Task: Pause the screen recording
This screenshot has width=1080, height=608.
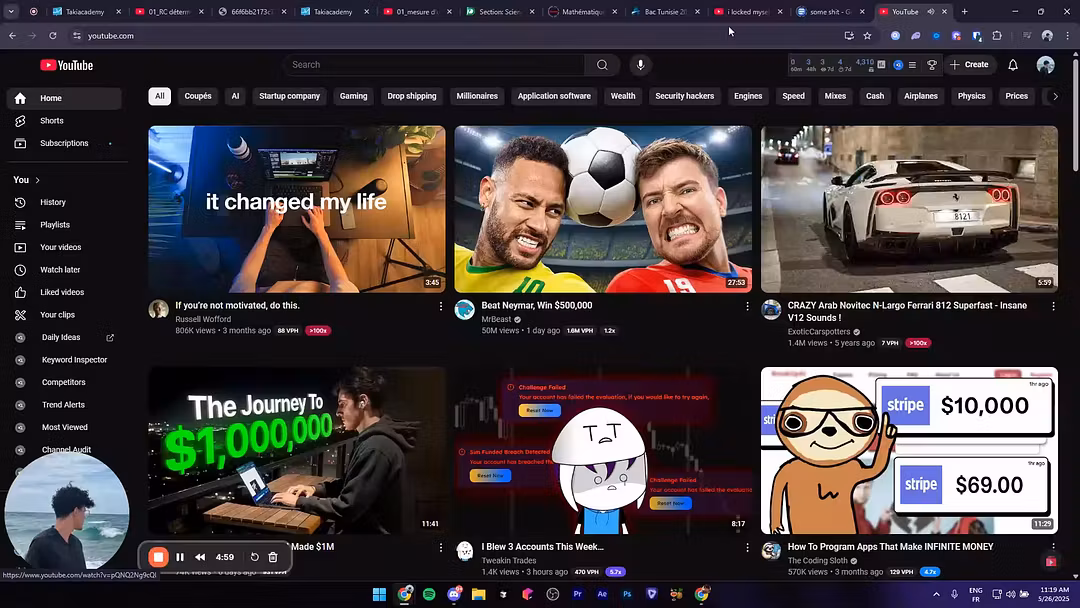Action: (180, 557)
